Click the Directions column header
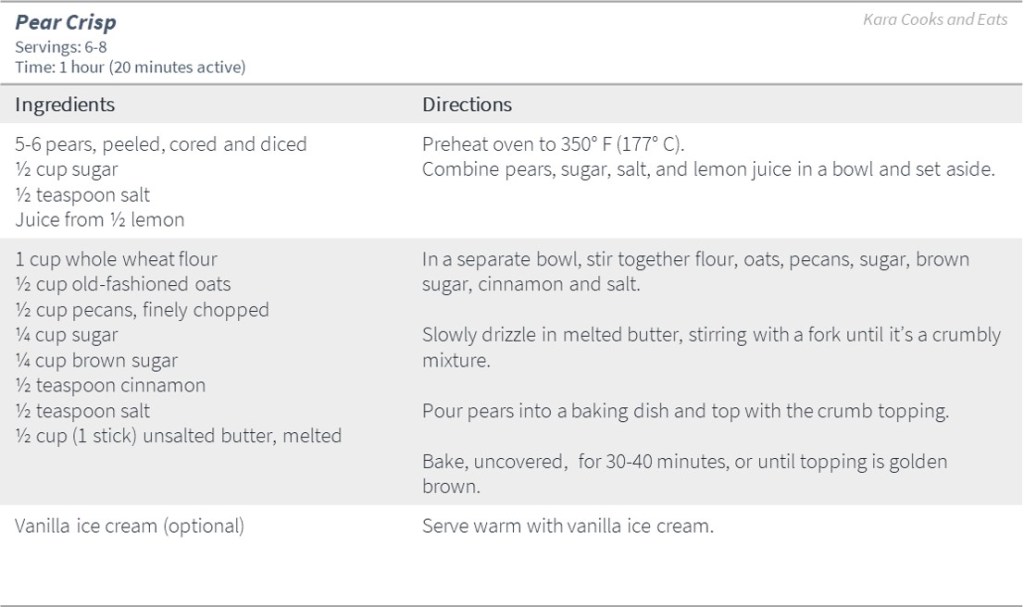Screen dimensions: 1024x607 coord(467,105)
